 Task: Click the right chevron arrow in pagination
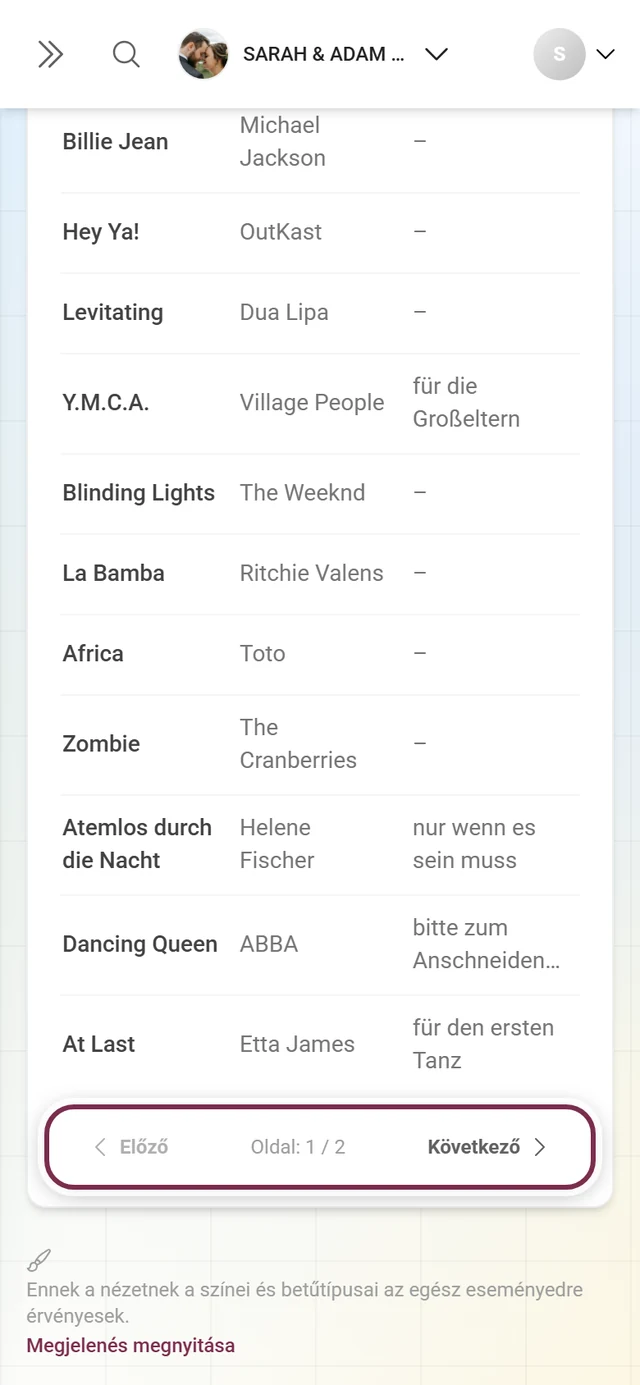[539, 1147]
